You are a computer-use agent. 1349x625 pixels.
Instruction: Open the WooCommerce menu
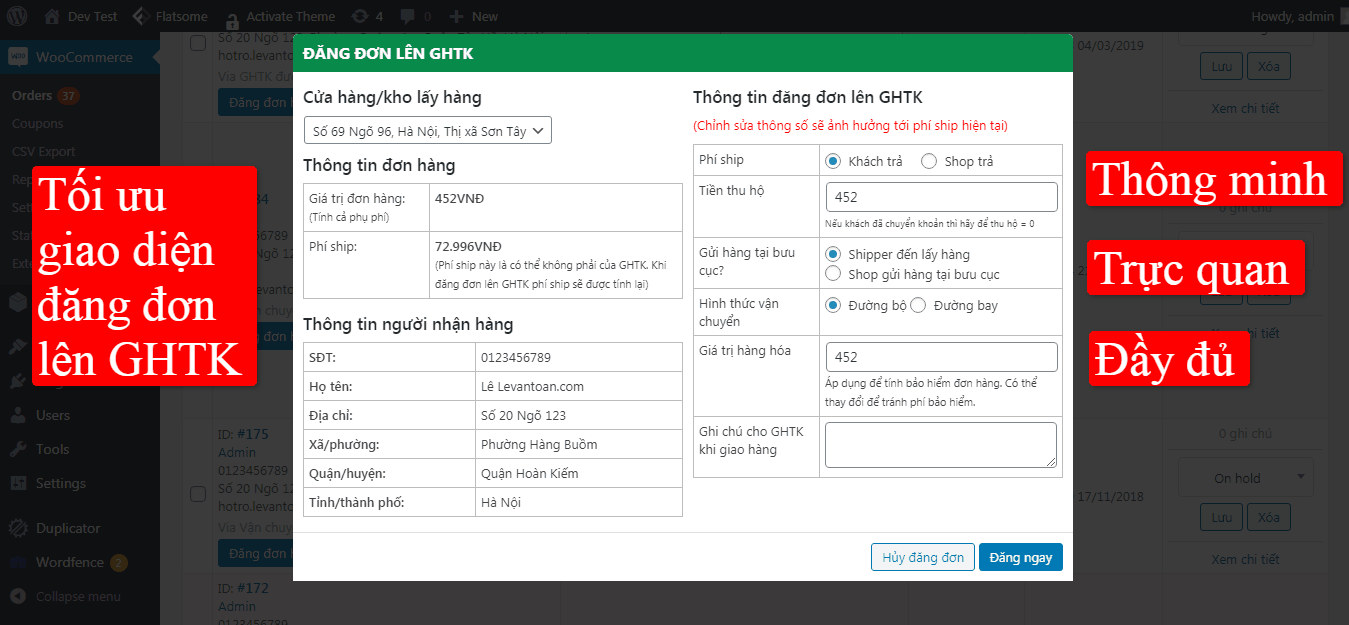(80, 57)
